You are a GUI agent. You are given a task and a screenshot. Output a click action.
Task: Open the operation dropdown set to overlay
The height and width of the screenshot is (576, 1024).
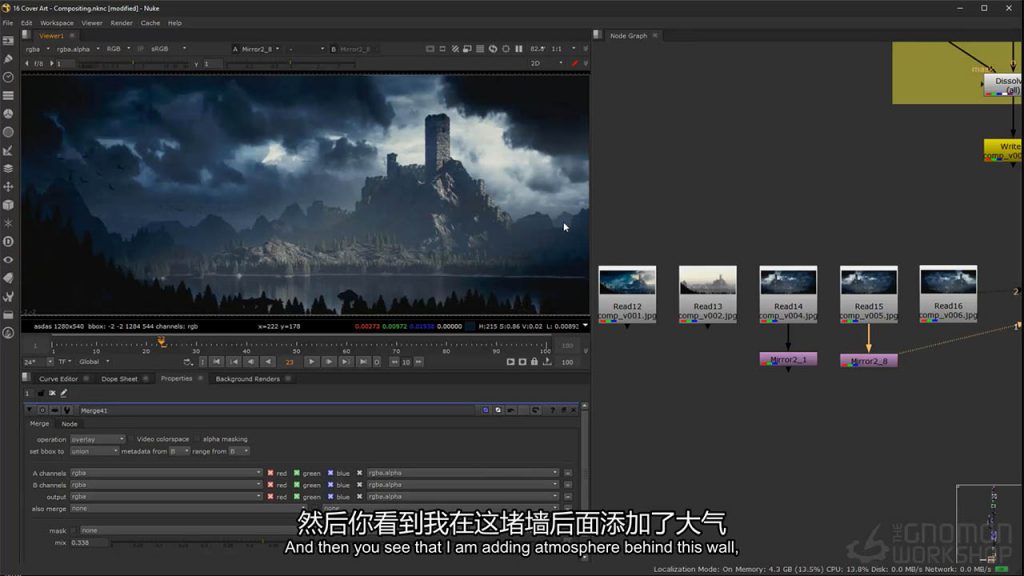[97, 440]
